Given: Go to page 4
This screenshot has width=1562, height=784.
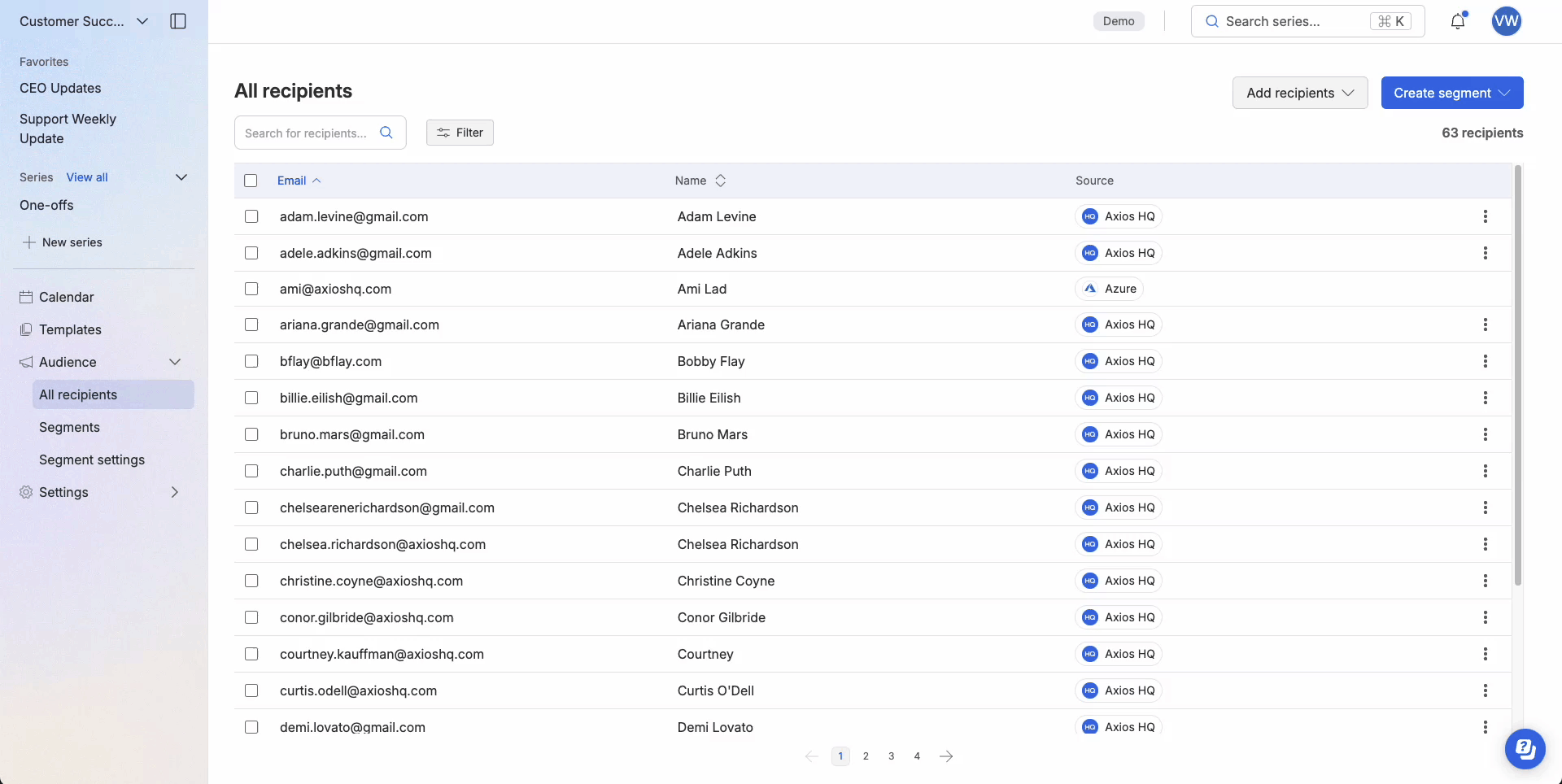Looking at the screenshot, I should point(917,756).
